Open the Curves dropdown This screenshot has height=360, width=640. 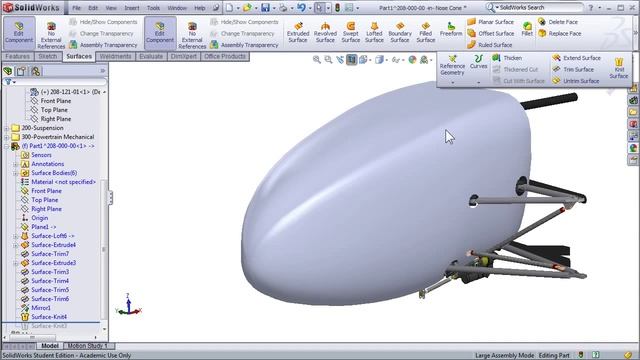point(478,69)
